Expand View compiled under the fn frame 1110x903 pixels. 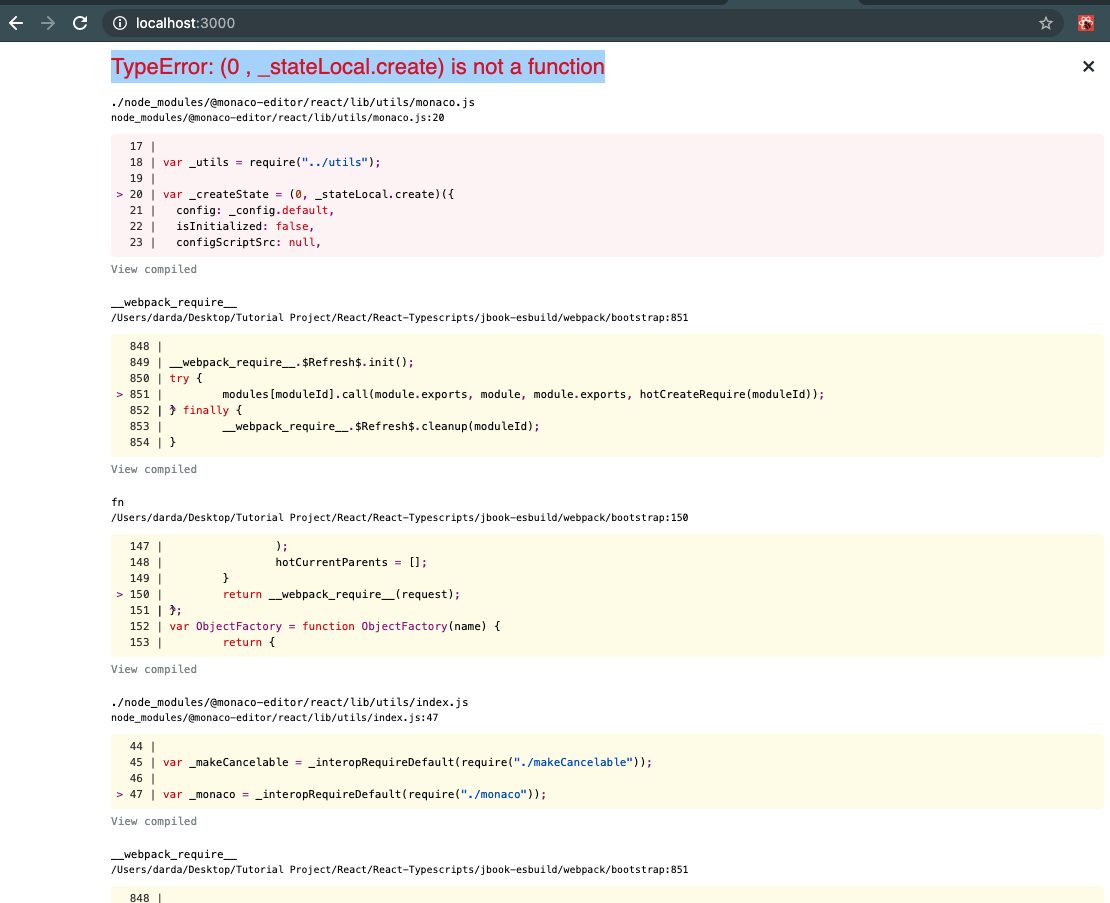153,668
